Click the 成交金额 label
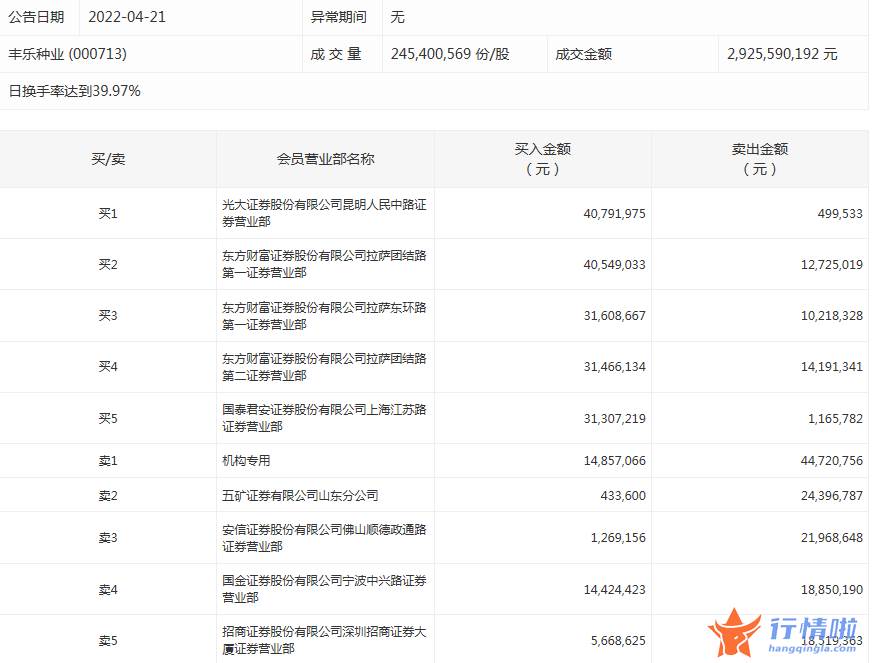 pyautogui.click(x=583, y=54)
